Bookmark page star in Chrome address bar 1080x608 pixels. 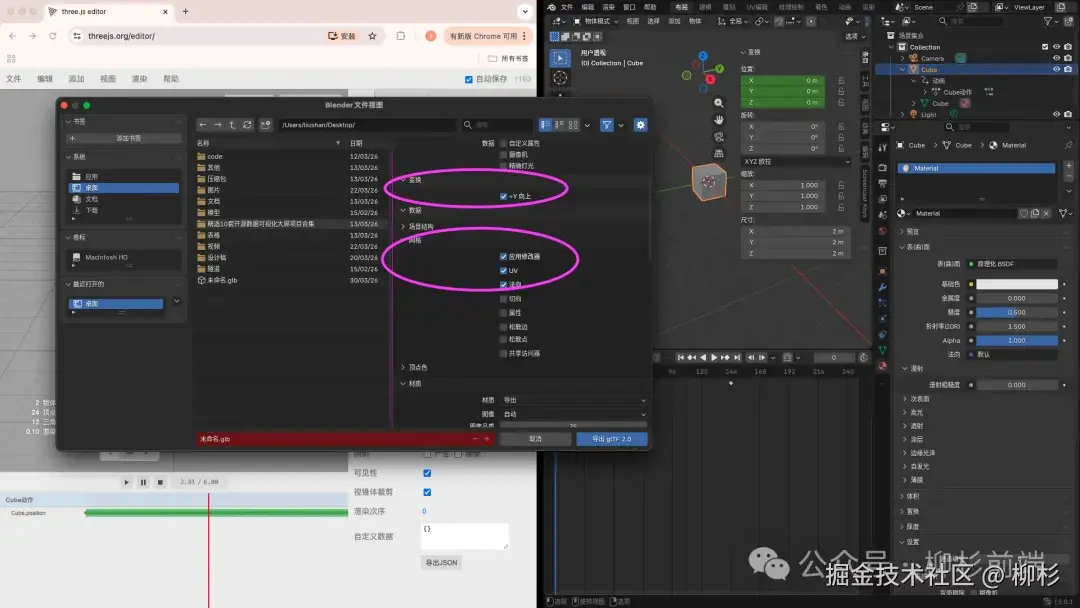(373, 36)
